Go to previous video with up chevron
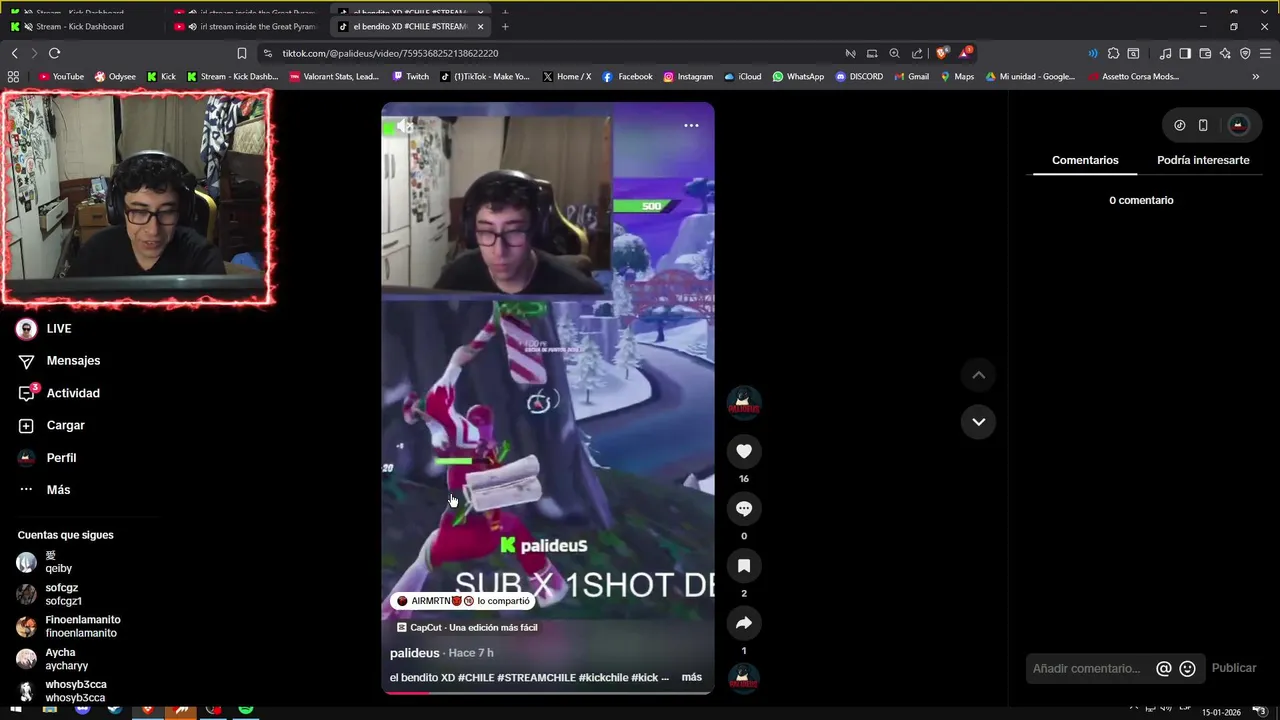The image size is (1280, 720). (979, 375)
